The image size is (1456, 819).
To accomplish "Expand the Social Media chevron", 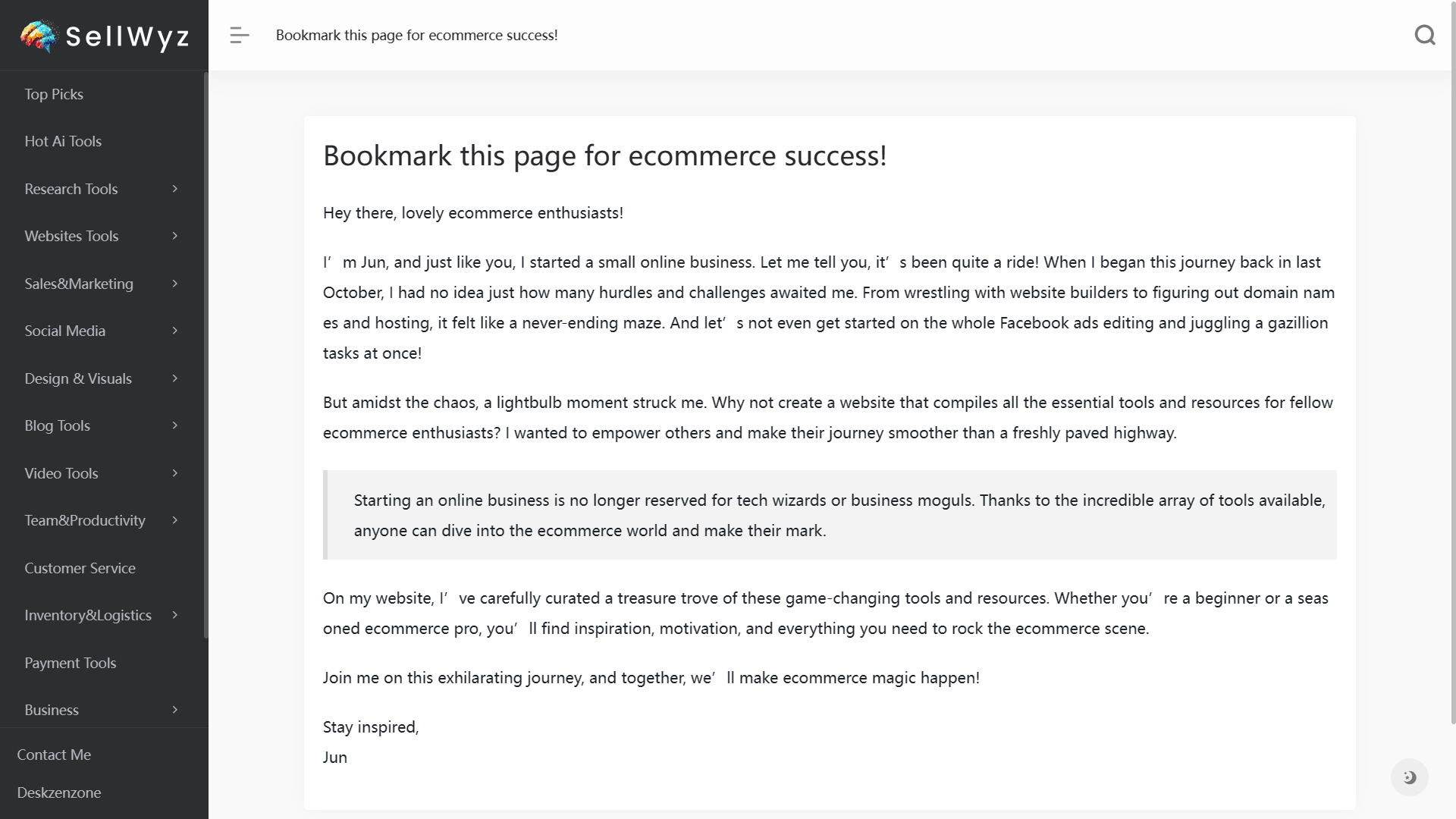I will (175, 331).
